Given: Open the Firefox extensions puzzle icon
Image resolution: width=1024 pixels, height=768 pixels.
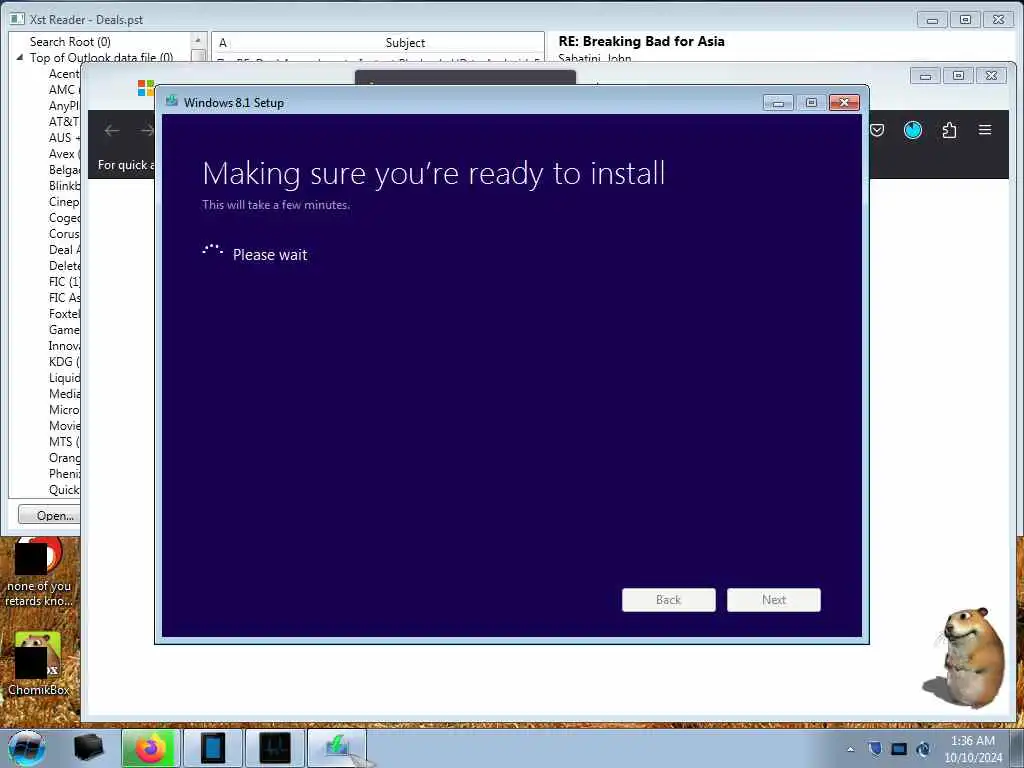Looking at the screenshot, I should pos(950,130).
